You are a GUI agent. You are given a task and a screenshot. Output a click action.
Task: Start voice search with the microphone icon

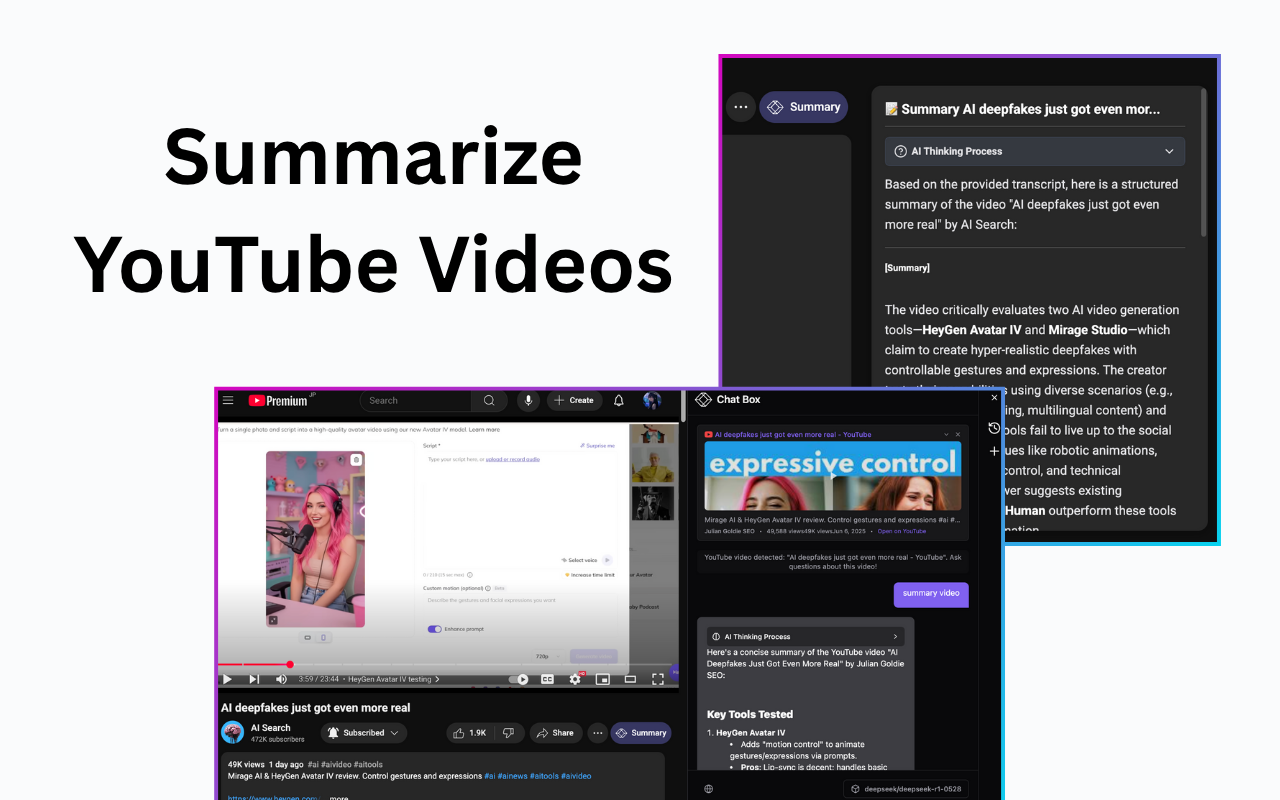[528, 400]
